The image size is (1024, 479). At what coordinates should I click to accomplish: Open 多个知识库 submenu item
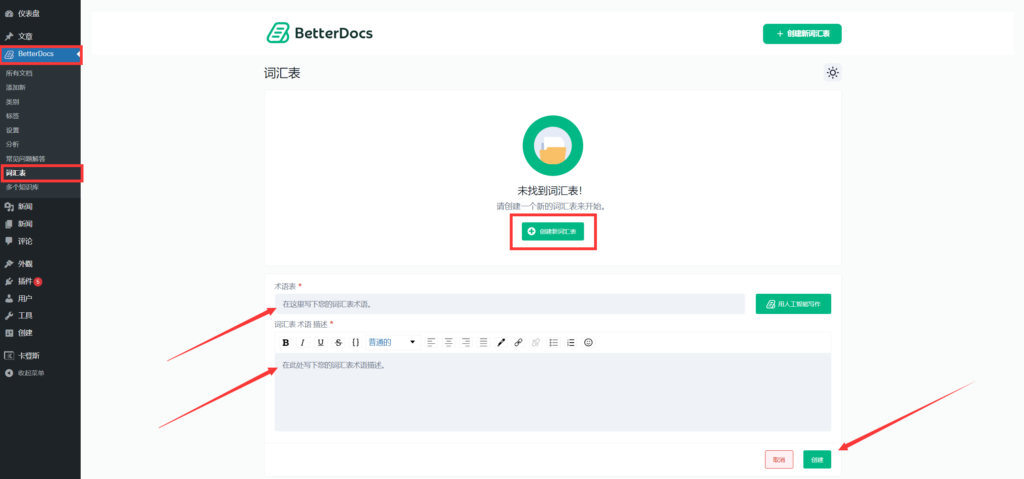click(22, 188)
